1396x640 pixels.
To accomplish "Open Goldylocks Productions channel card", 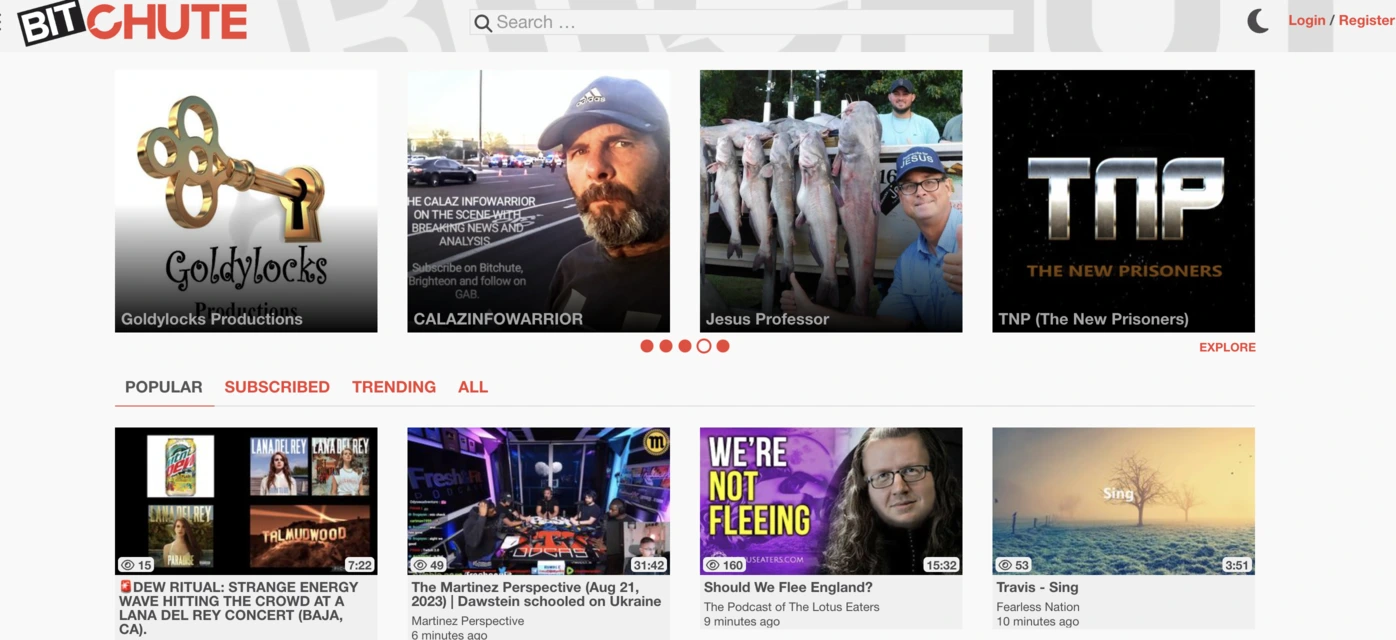I will [x=246, y=201].
